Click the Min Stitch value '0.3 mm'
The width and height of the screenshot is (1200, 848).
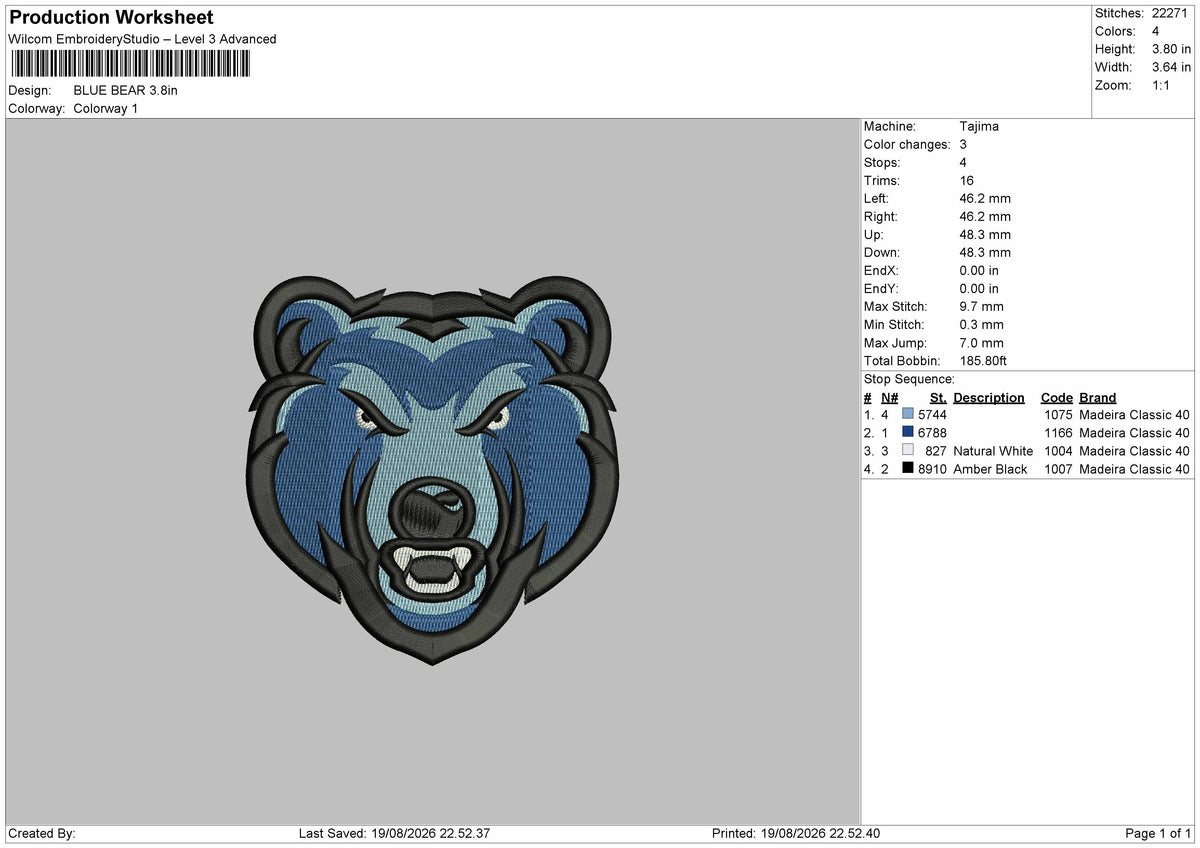981,324
